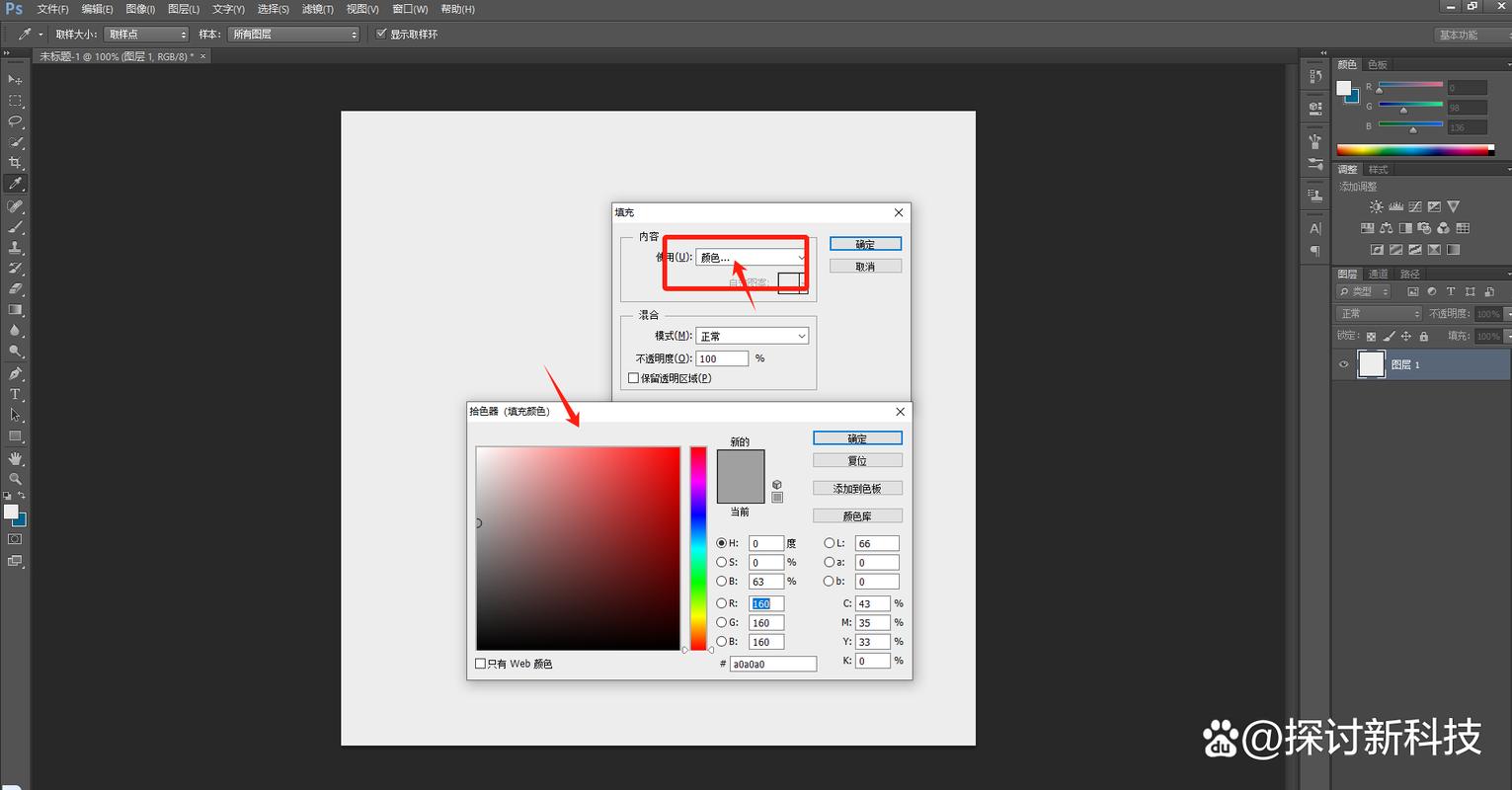Select the Gradient tool
Screen dimensions: 1512x790
click(x=15, y=310)
